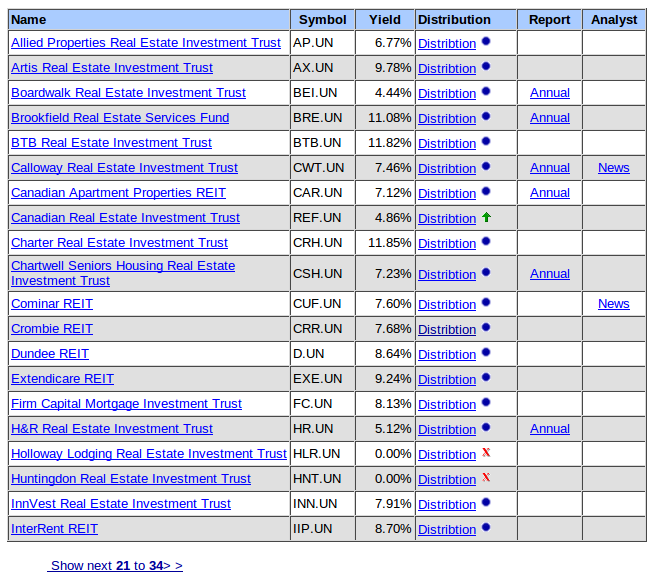Click the red X icon in HLR.UN row
The image size is (655, 575).
[x=486, y=452]
